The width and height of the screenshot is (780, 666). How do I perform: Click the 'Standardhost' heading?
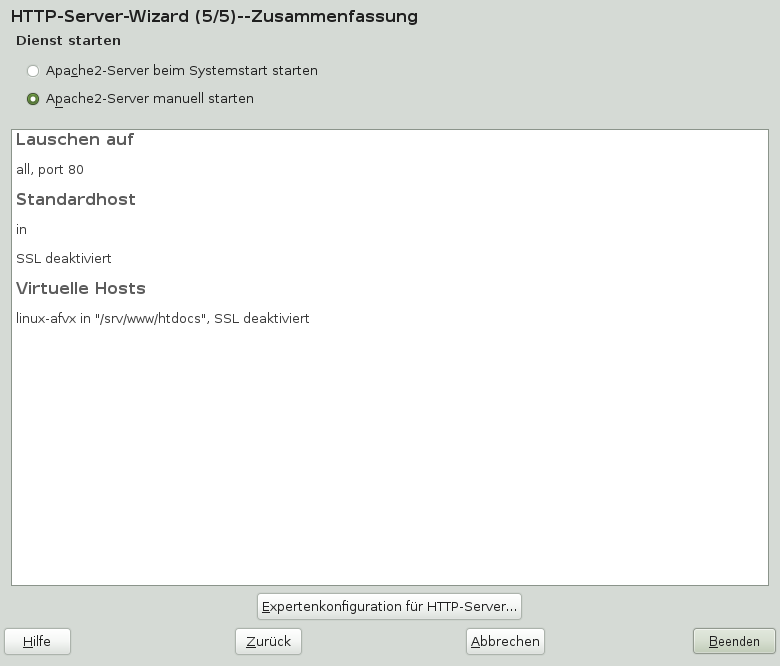(x=76, y=199)
